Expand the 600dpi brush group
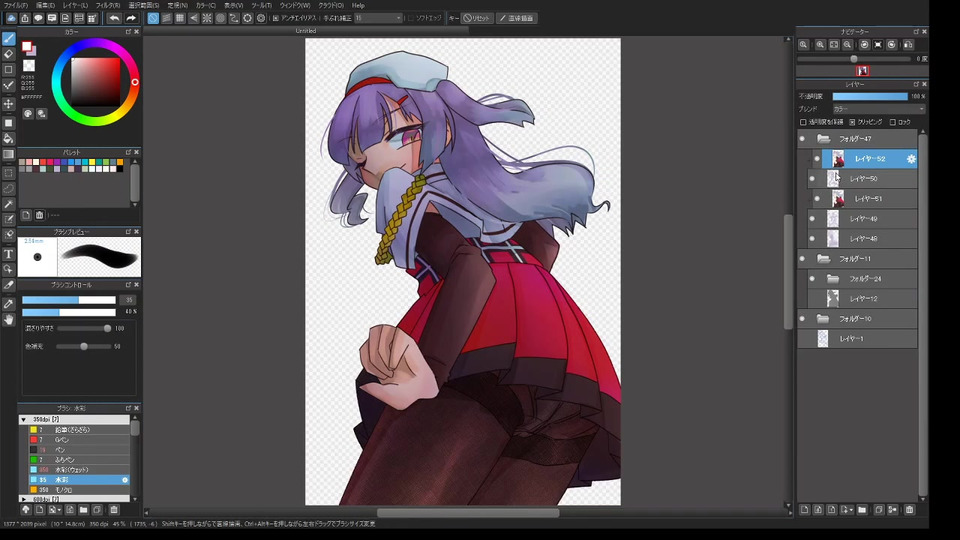960x540 pixels. tap(23, 499)
